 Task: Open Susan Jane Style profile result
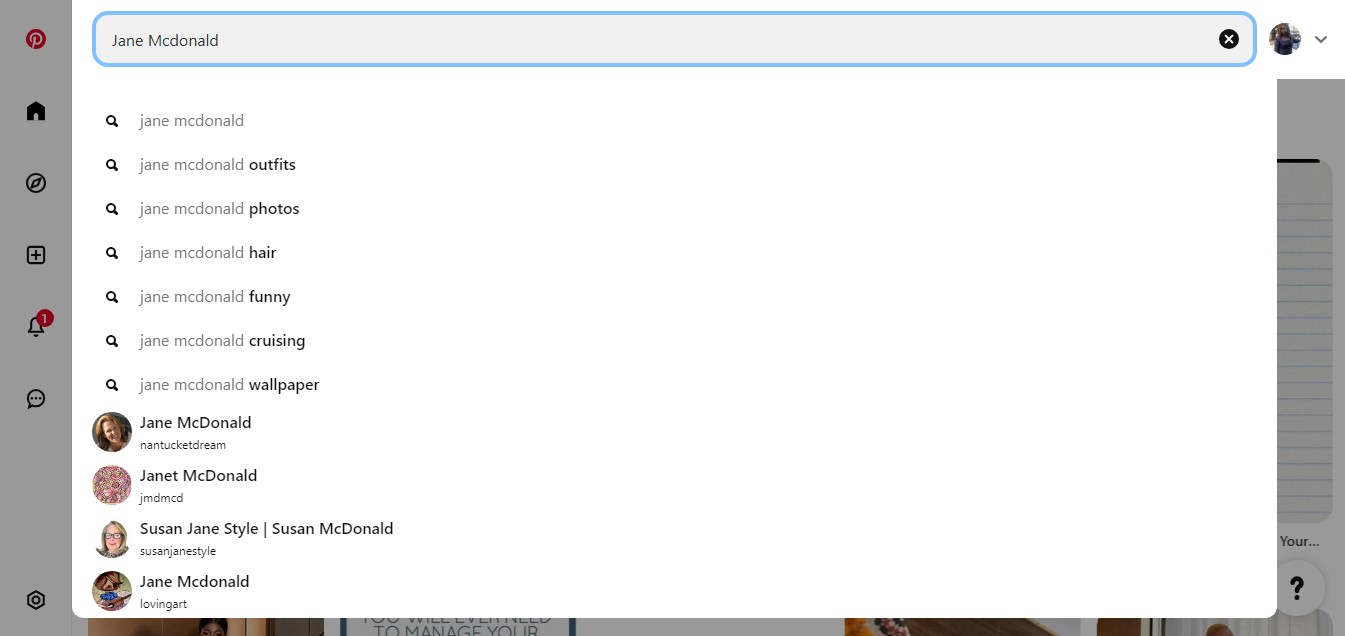(674, 538)
